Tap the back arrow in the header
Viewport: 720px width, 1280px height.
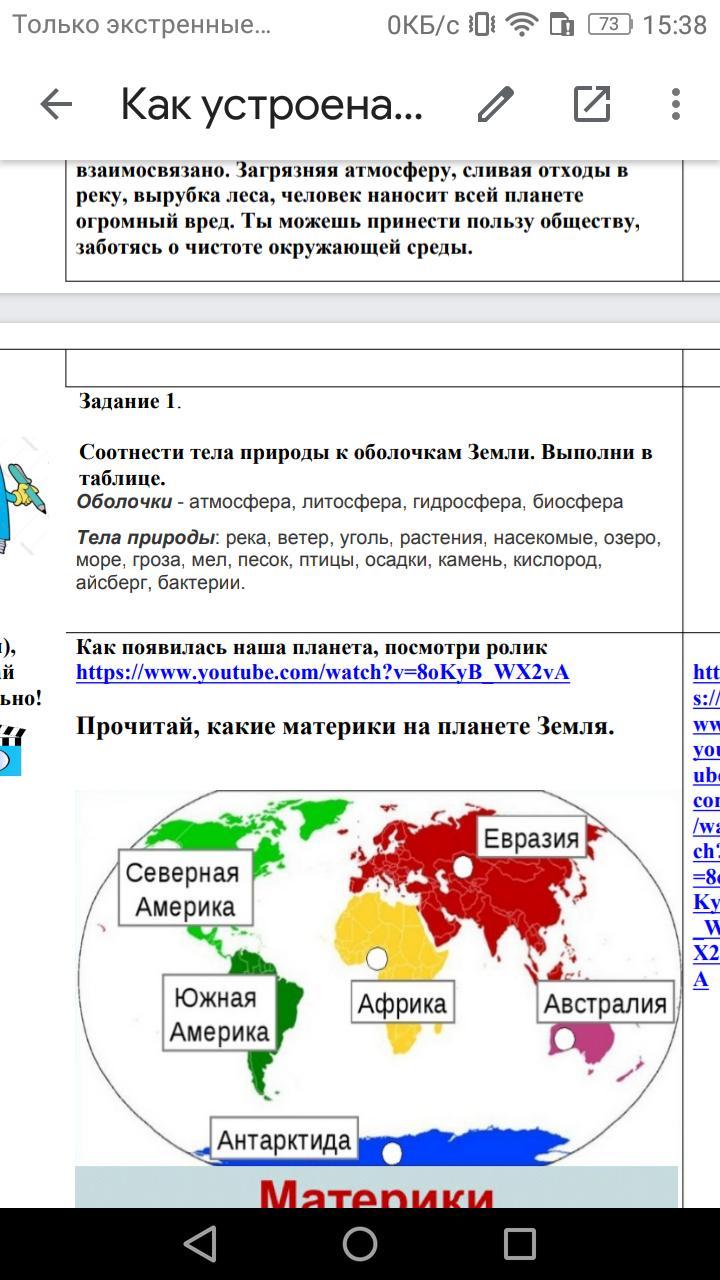pyautogui.click(x=56, y=104)
